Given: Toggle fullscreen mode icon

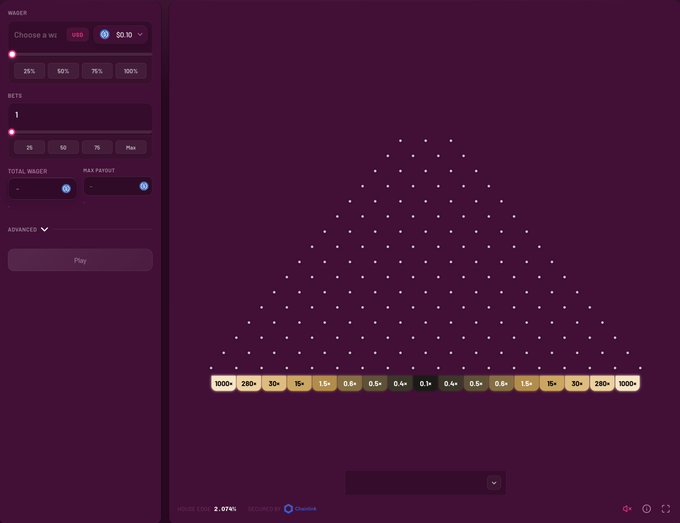Looking at the screenshot, I should click(666, 509).
